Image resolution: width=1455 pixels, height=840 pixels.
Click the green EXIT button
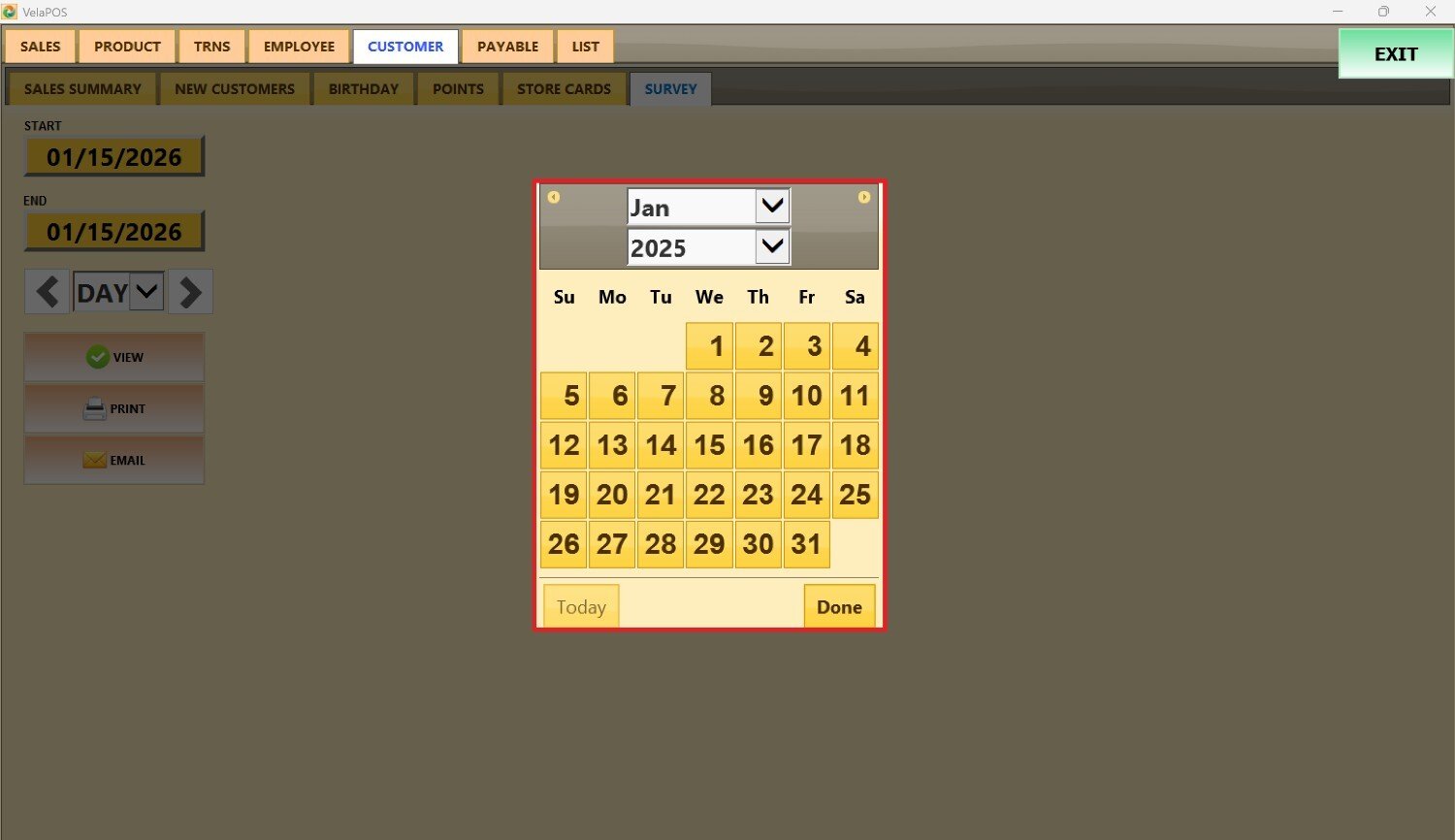tap(1395, 54)
